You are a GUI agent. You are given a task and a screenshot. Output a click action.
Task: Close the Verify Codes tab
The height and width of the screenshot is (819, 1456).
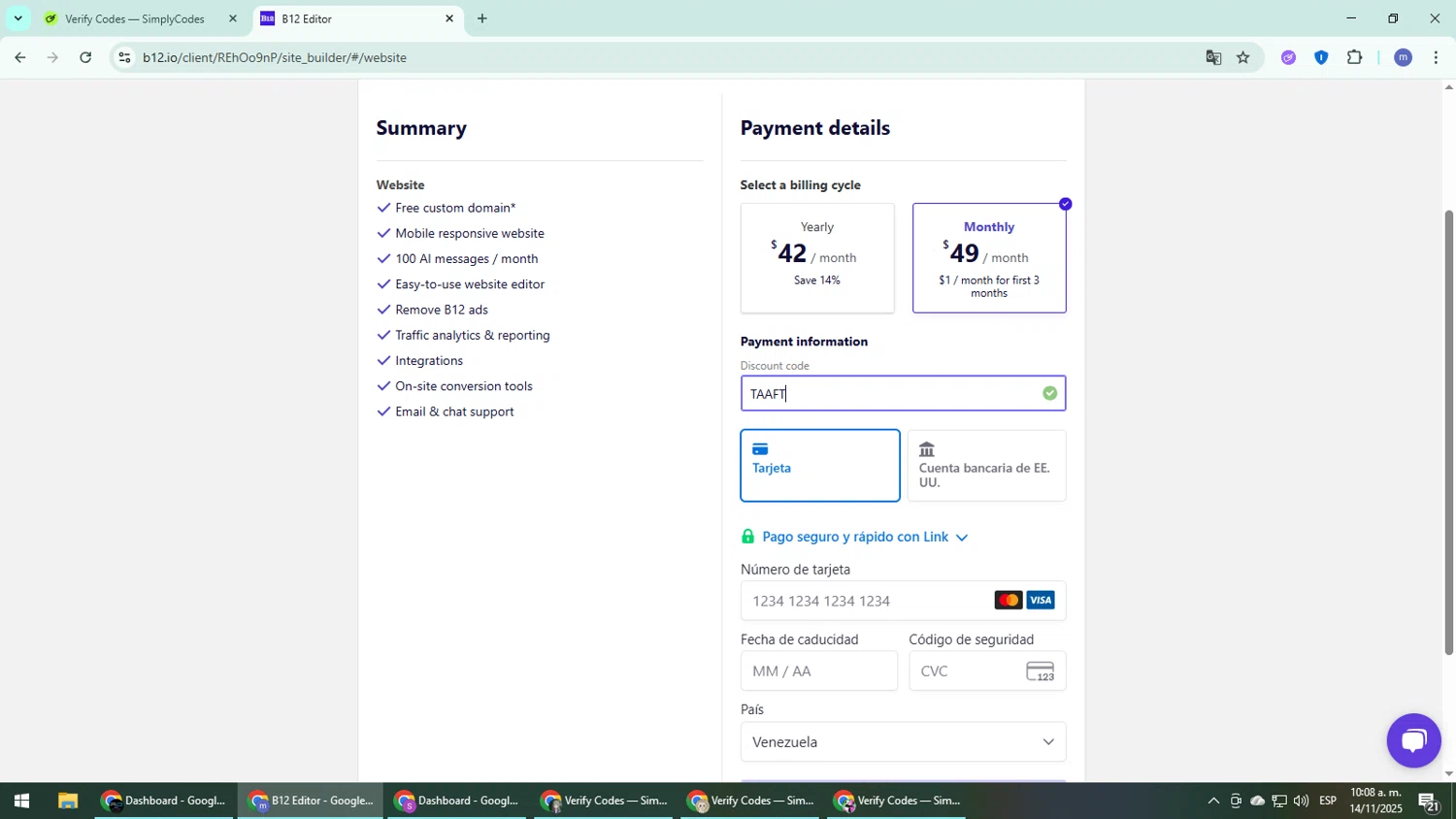click(232, 18)
